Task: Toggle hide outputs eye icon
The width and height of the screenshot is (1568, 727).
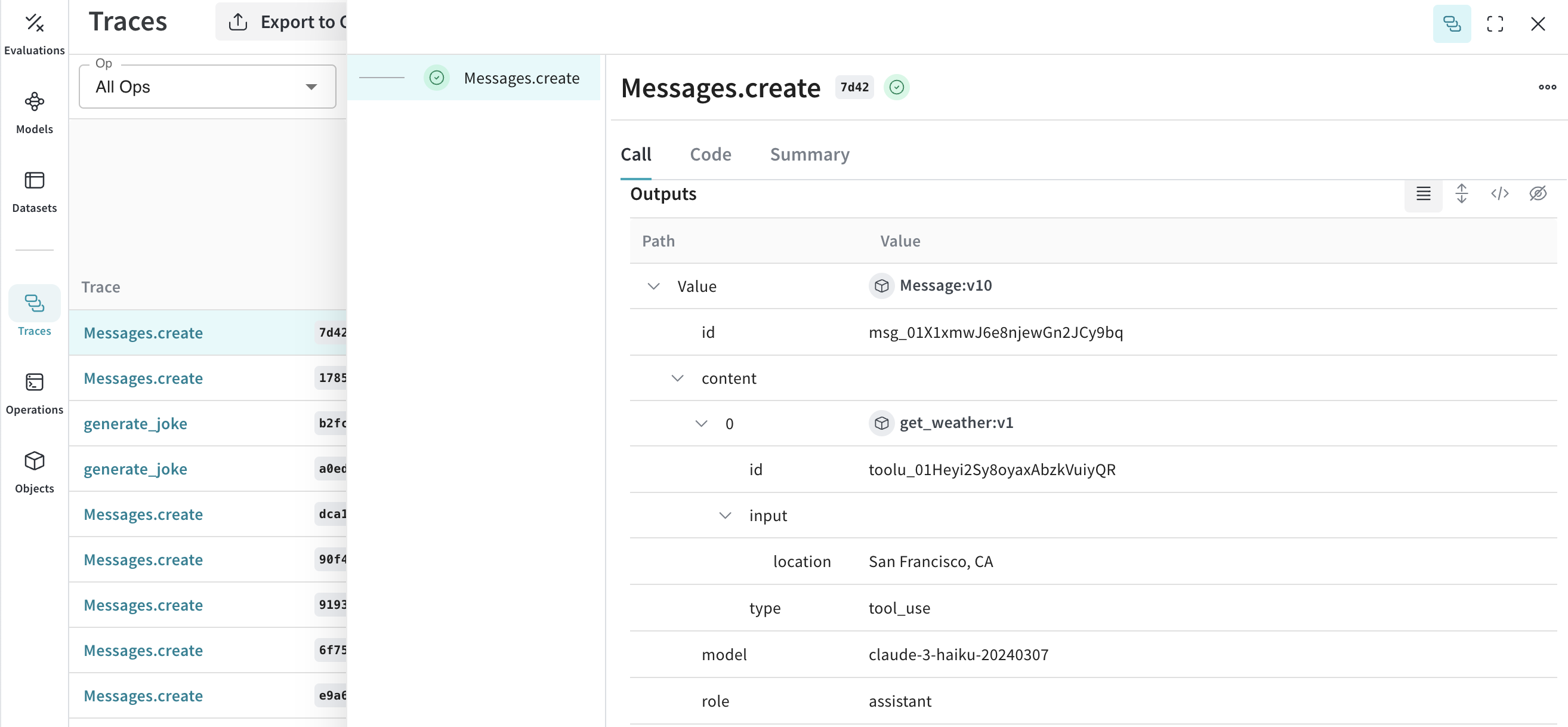Action: (1538, 193)
